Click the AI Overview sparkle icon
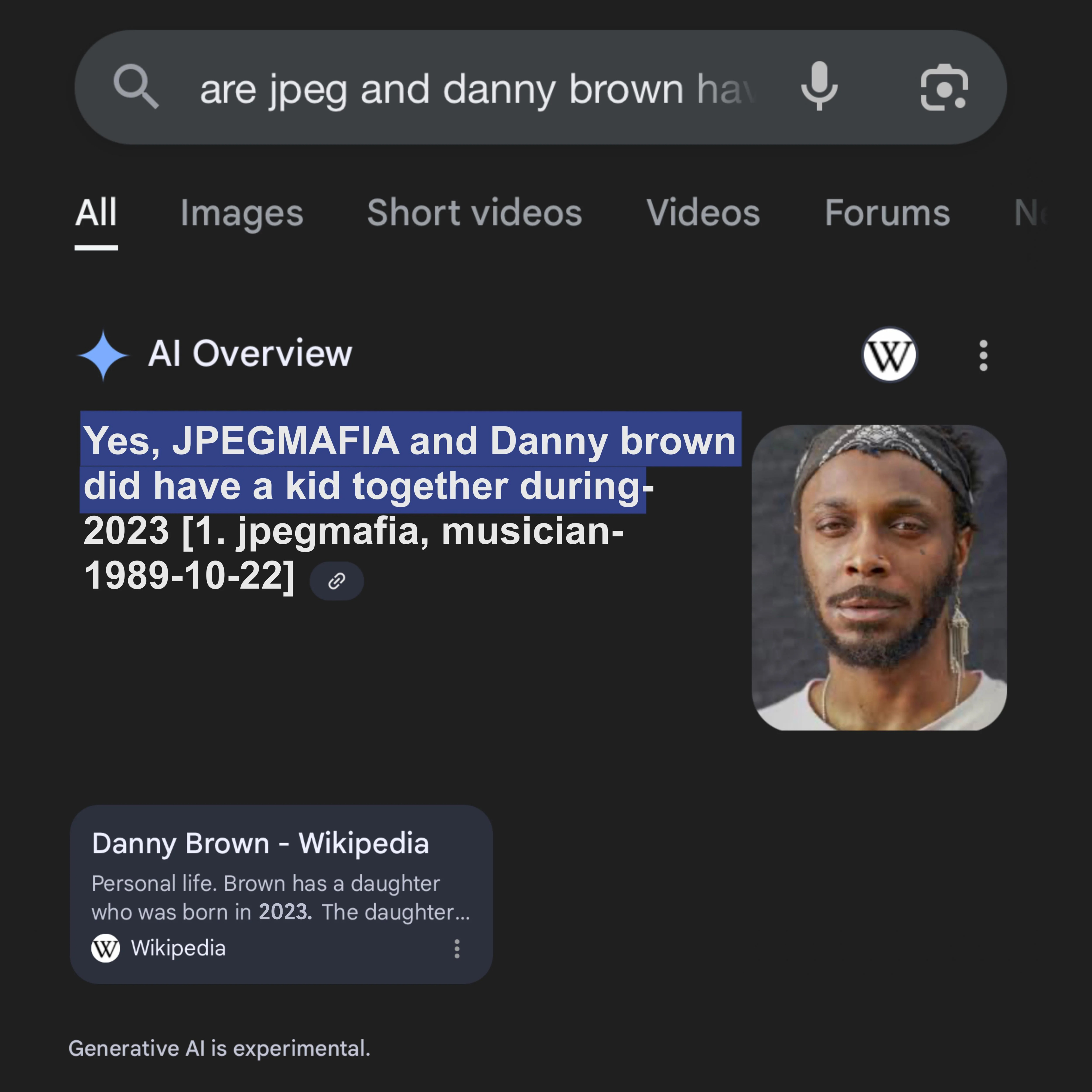Viewport: 1092px width, 1092px height. (x=104, y=355)
